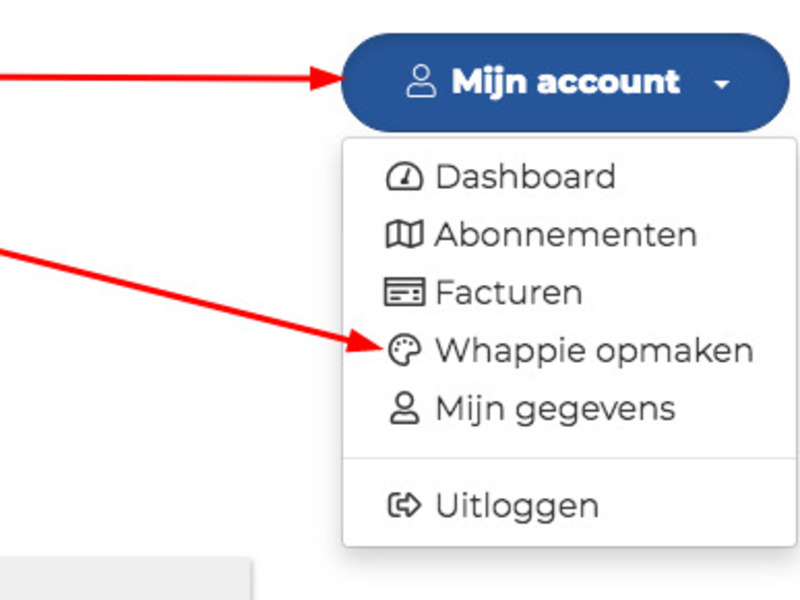The image size is (800, 600).
Task: Open Abonnementen from the account menu
Action: pos(569,234)
